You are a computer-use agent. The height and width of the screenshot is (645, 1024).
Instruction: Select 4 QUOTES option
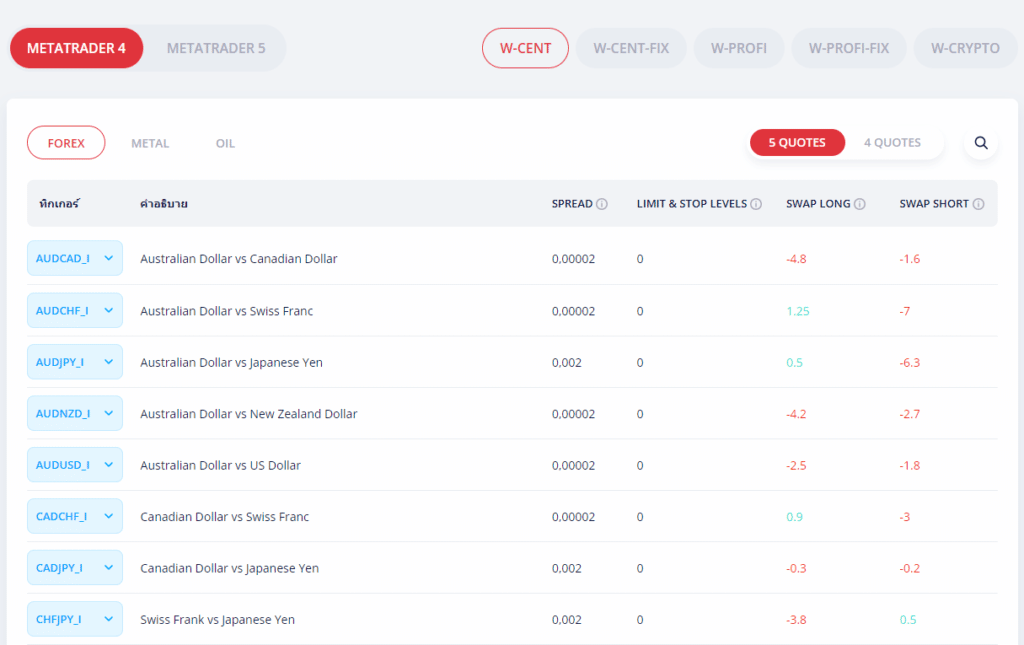pyautogui.click(x=892, y=142)
